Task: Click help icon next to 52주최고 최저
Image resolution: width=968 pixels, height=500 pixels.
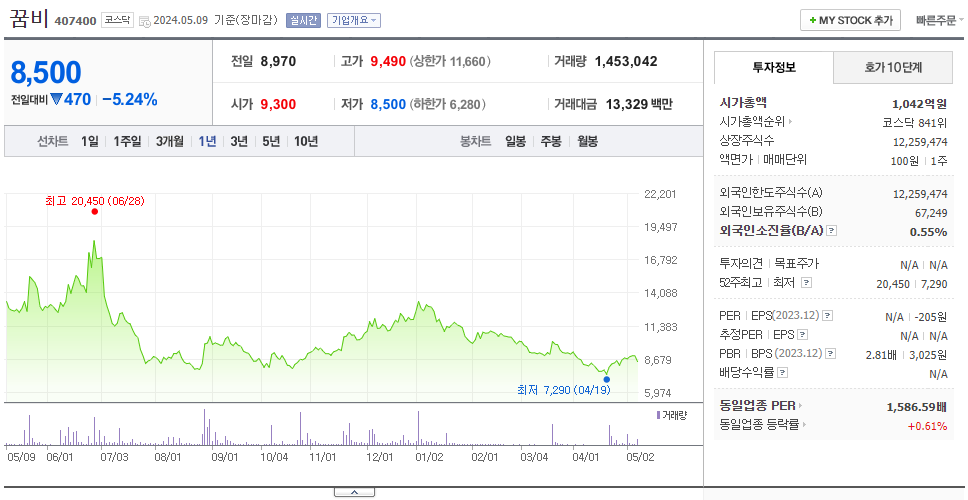Action: click(806, 283)
